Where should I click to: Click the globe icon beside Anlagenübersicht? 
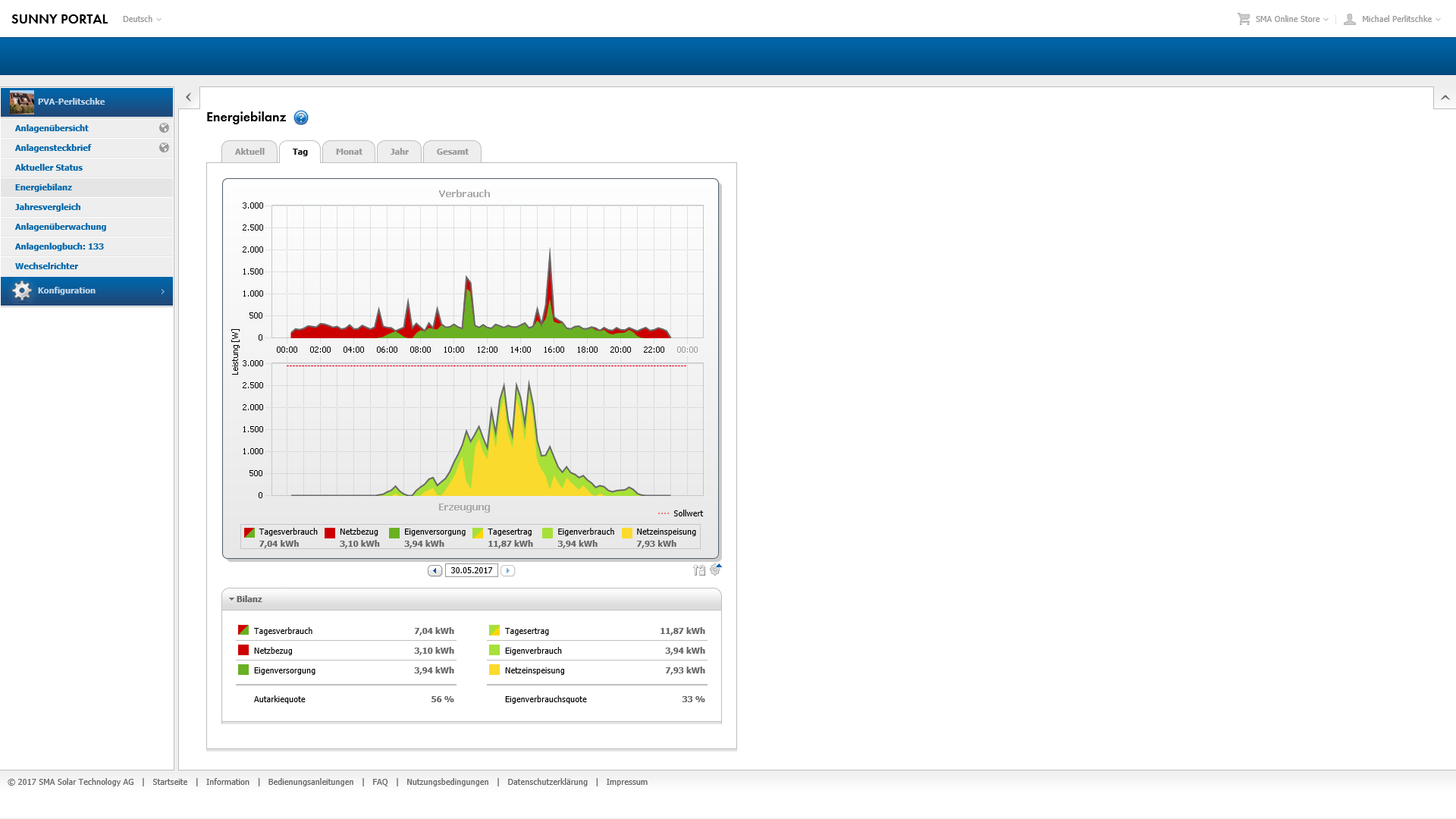(164, 128)
